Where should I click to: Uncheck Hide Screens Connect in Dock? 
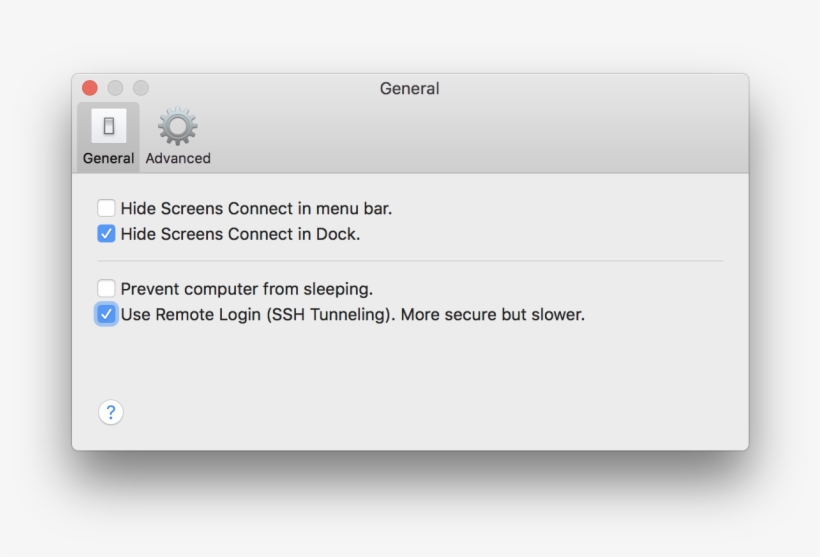point(106,234)
